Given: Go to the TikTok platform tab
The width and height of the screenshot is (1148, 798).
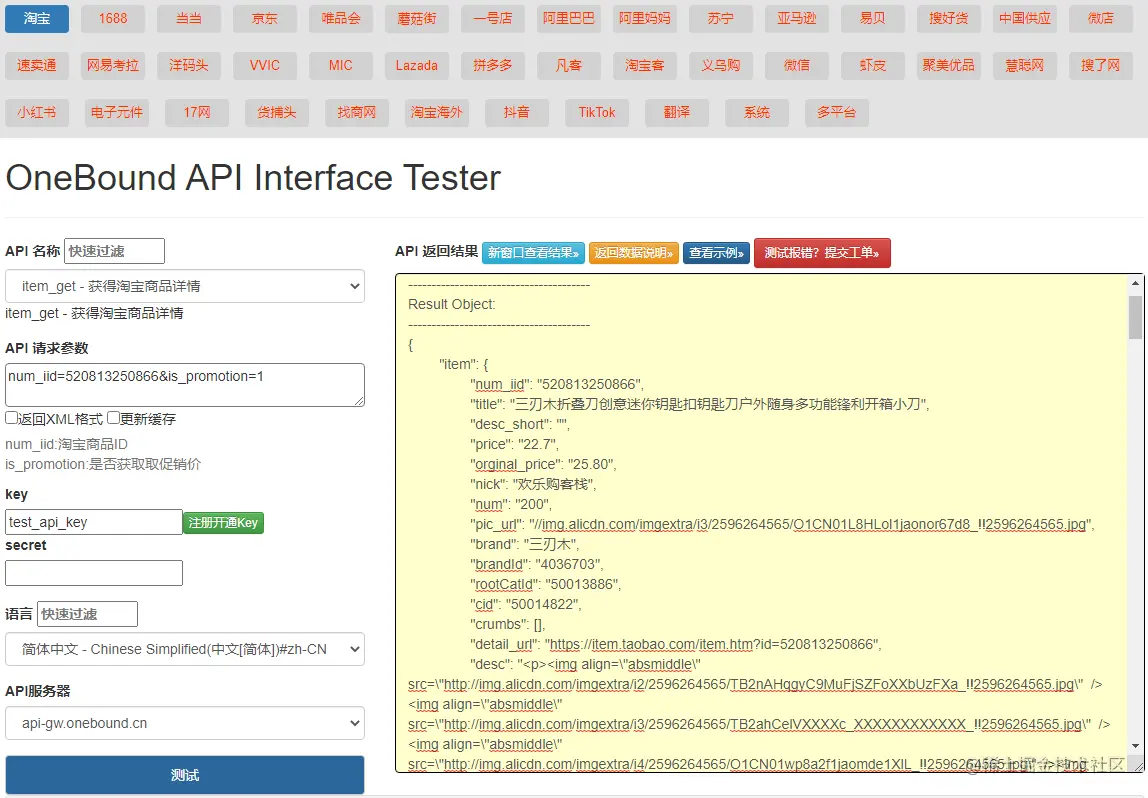Looking at the screenshot, I should [x=597, y=112].
